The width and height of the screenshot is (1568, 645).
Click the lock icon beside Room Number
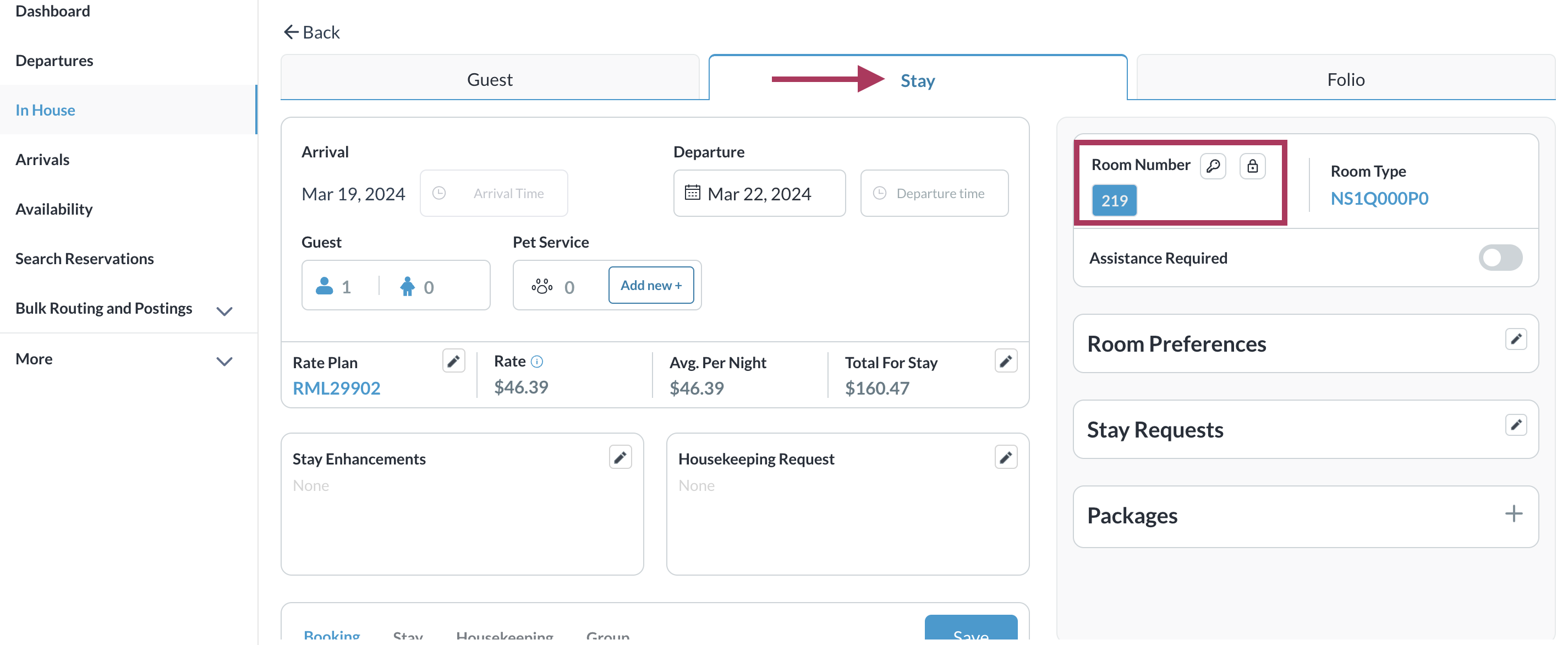pos(1252,166)
